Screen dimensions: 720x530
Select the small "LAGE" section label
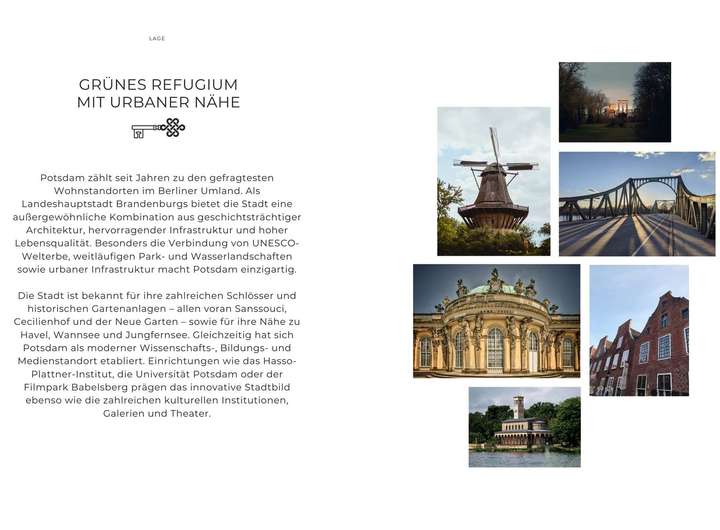point(157,38)
